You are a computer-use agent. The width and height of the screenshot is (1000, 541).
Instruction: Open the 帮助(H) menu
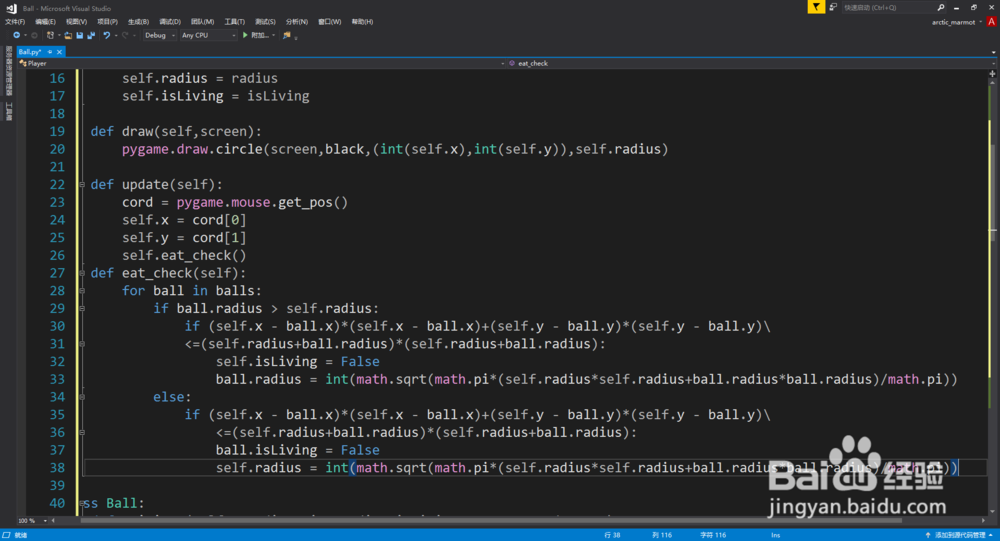coord(362,22)
